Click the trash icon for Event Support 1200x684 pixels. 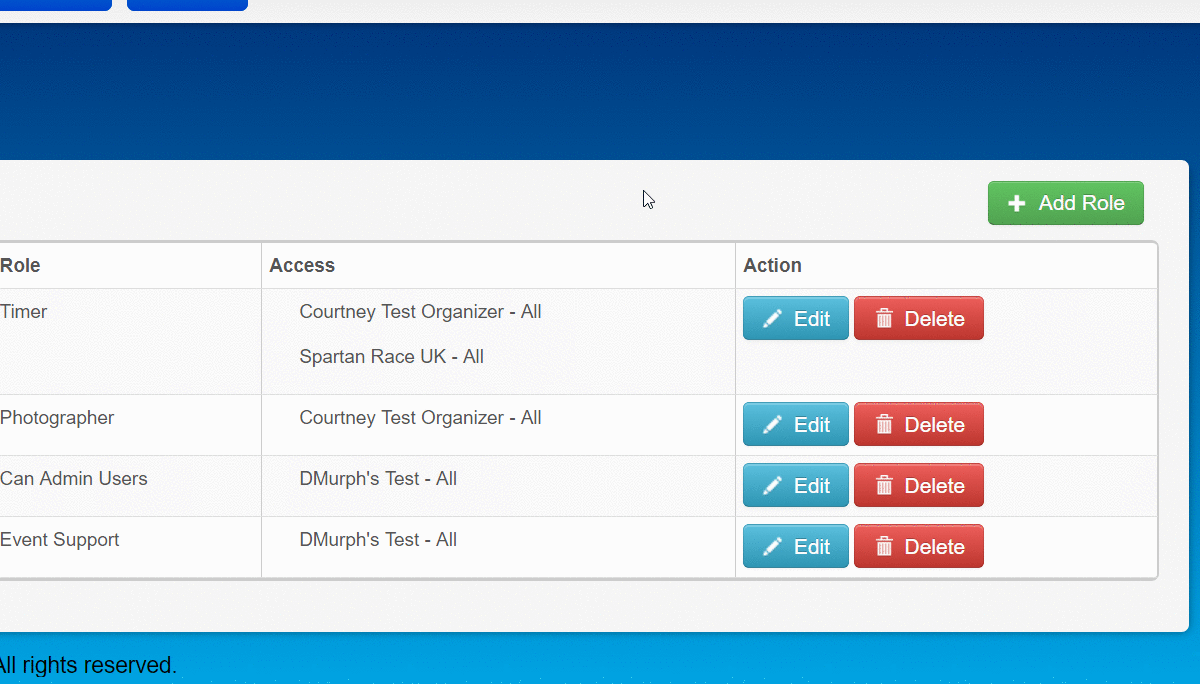(x=884, y=547)
